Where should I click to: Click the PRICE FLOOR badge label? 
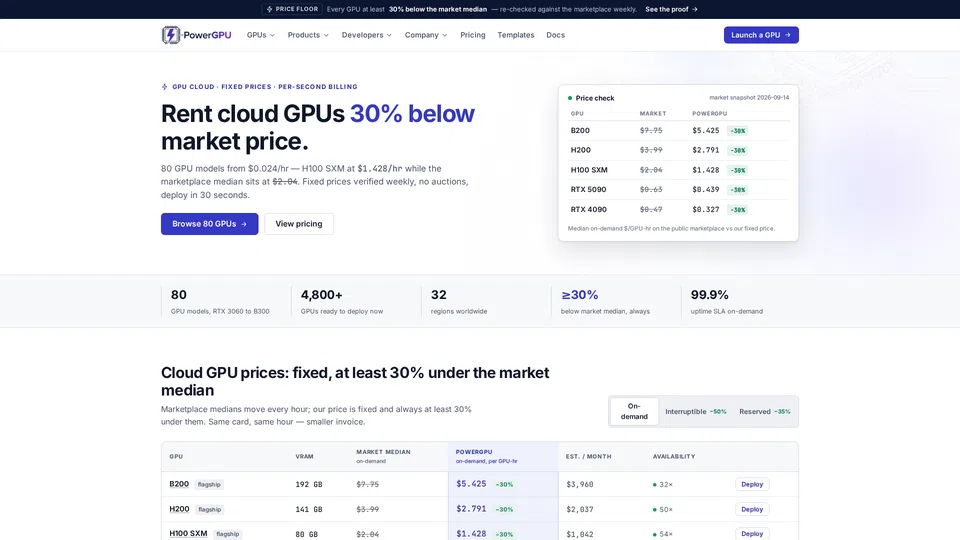click(x=292, y=9)
